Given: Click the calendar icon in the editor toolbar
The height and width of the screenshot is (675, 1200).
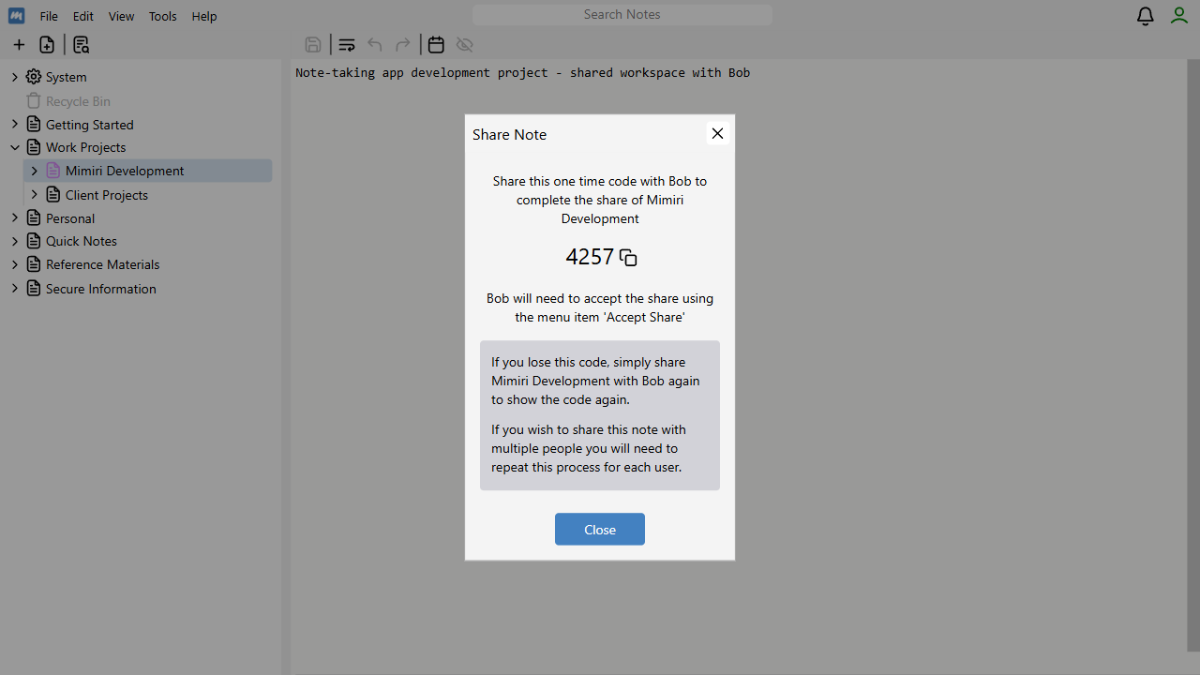Looking at the screenshot, I should tap(436, 45).
